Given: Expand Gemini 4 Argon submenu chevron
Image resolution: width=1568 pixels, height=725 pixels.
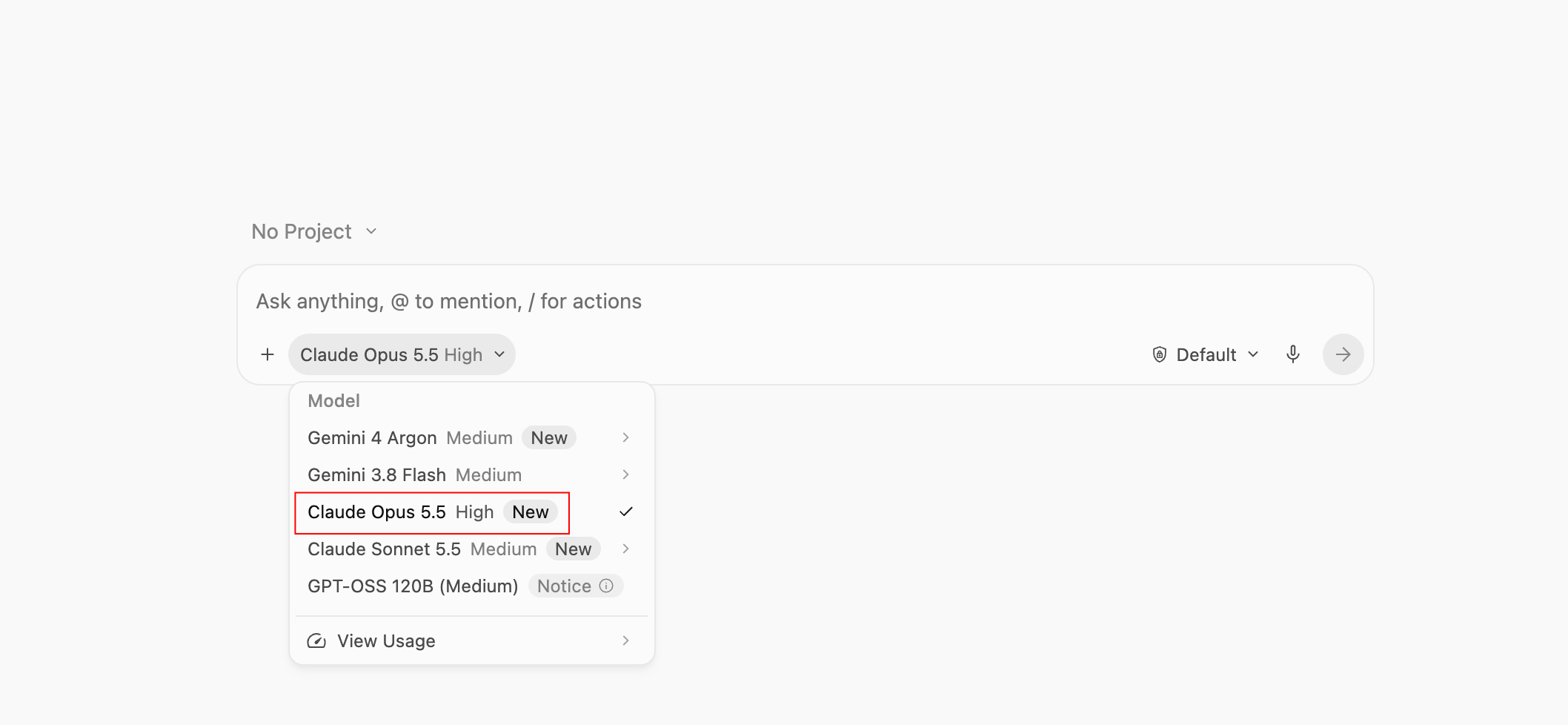Looking at the screenshot, I should point(626,437).
